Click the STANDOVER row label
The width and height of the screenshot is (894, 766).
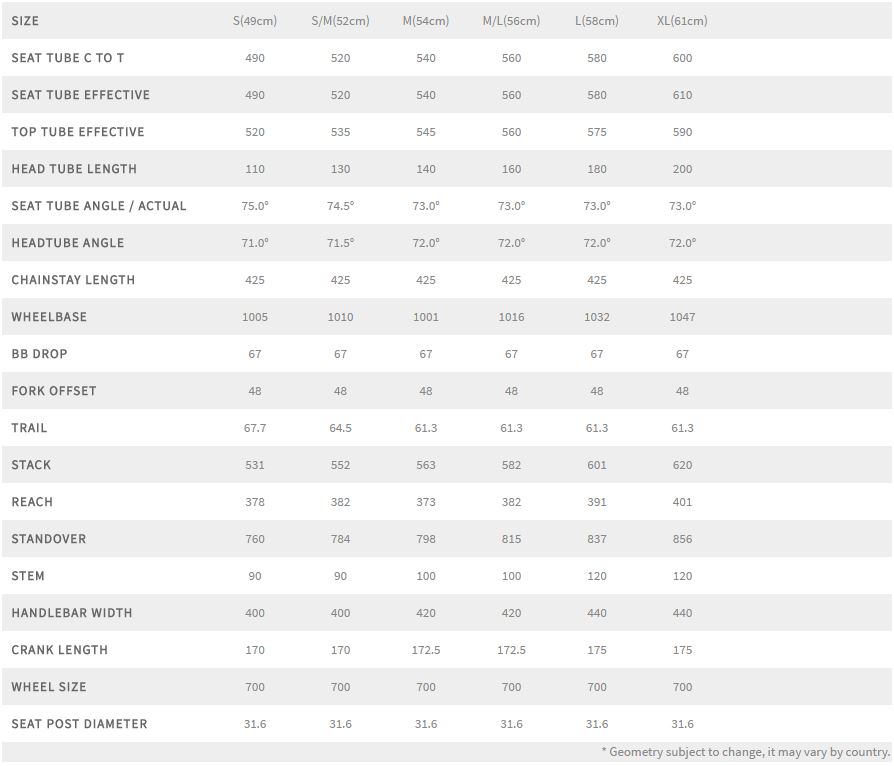pyautogui.click(x=49, y=539)
